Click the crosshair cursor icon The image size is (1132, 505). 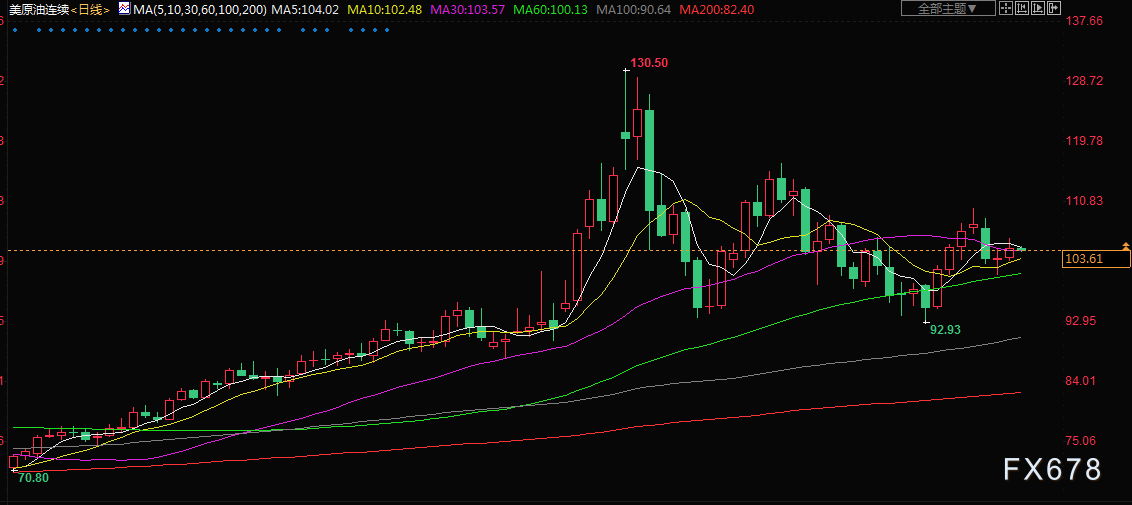click(x=1006, y=8)
